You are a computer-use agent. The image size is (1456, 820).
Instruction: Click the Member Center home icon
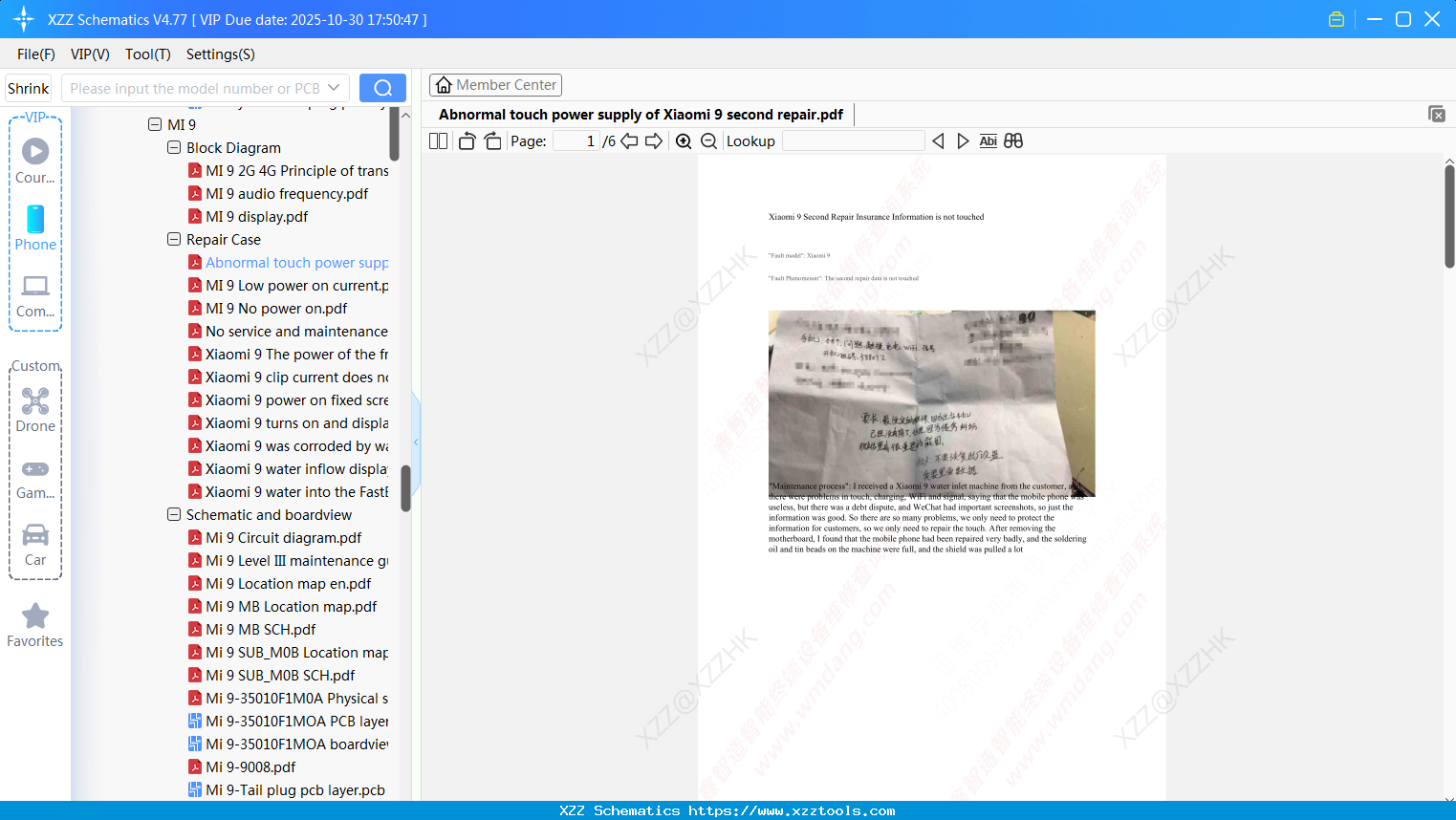point(444,85)
